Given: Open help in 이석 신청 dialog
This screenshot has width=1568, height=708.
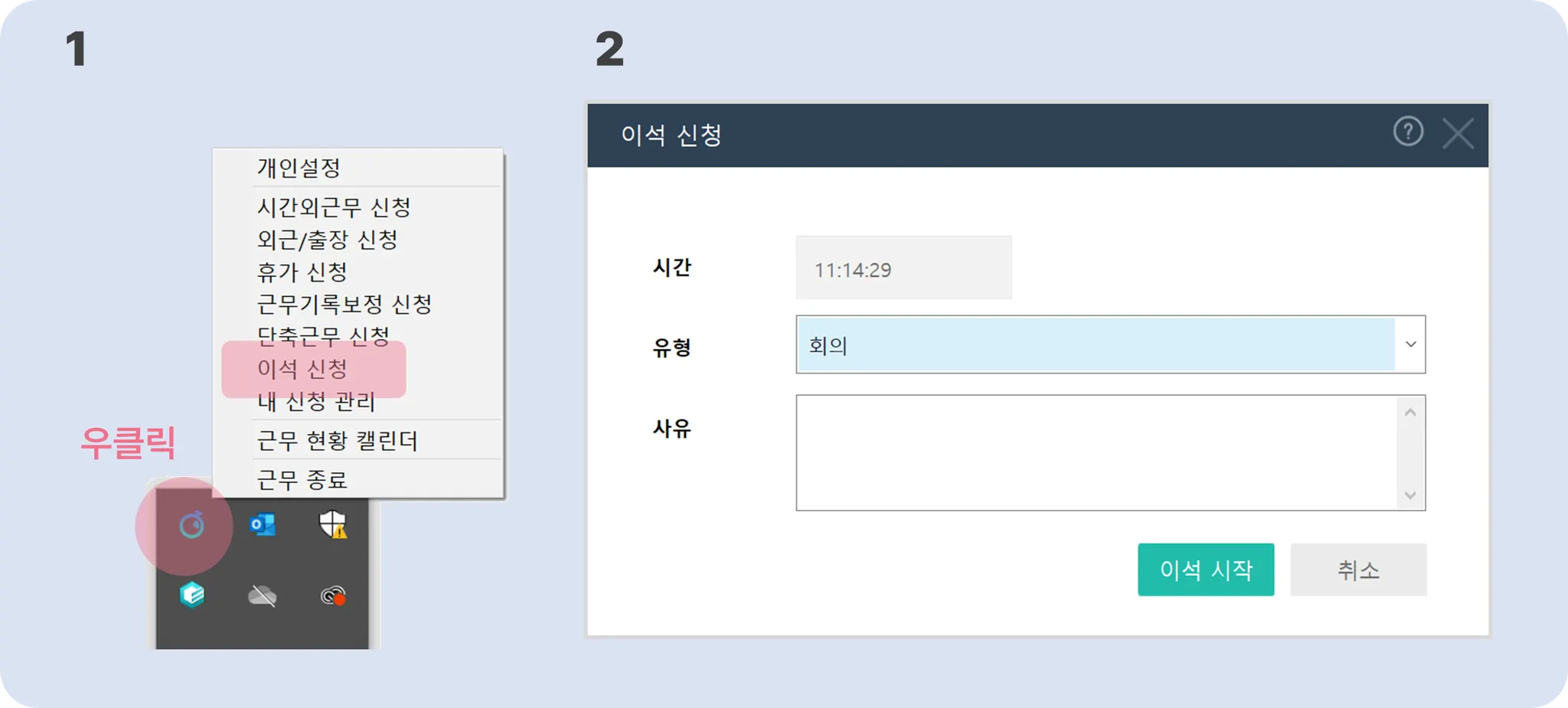Looking at the screenshot, I should click(x=1407, y=132).
